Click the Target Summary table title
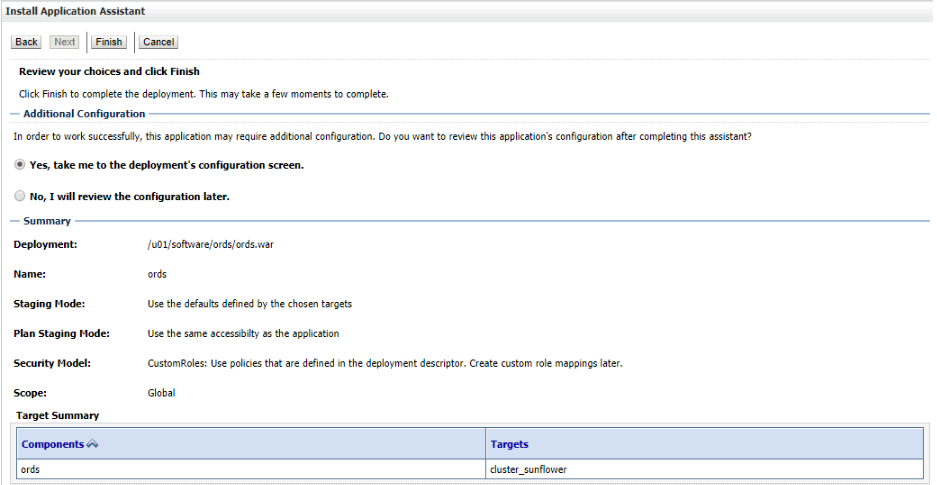937x485 pixels. coord(58,415)
